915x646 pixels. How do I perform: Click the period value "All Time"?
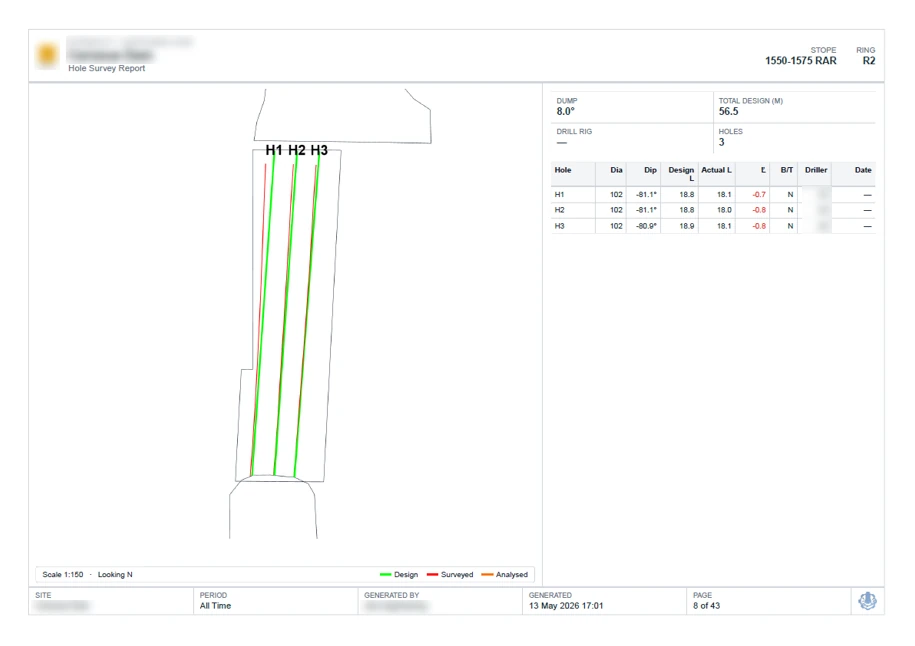pos(215,606)
